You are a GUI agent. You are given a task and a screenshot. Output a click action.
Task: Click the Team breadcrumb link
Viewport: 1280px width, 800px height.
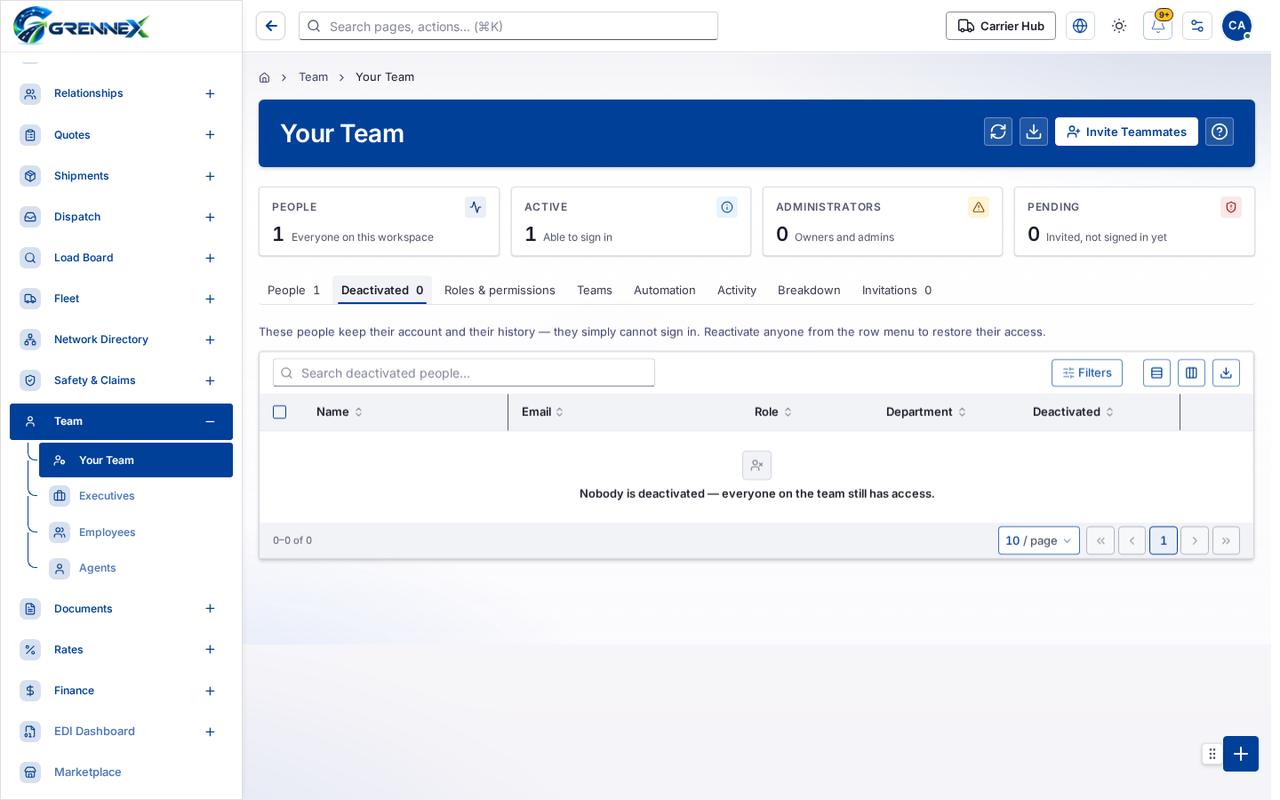(x=313, y=77)
